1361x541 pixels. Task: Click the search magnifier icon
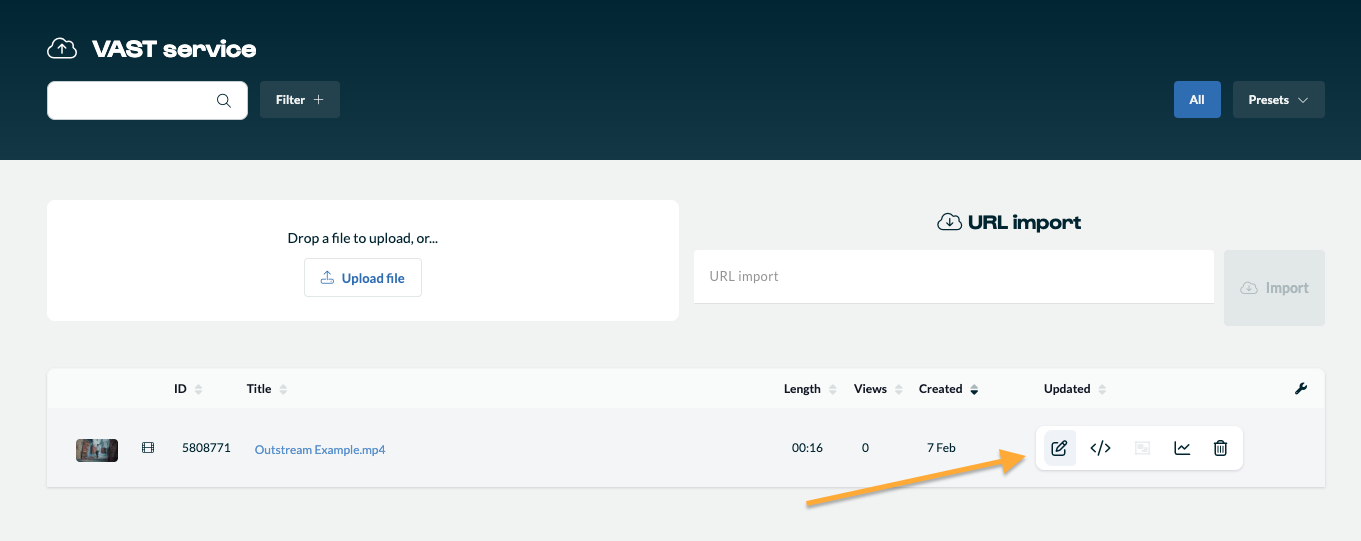tap(224, 101)
